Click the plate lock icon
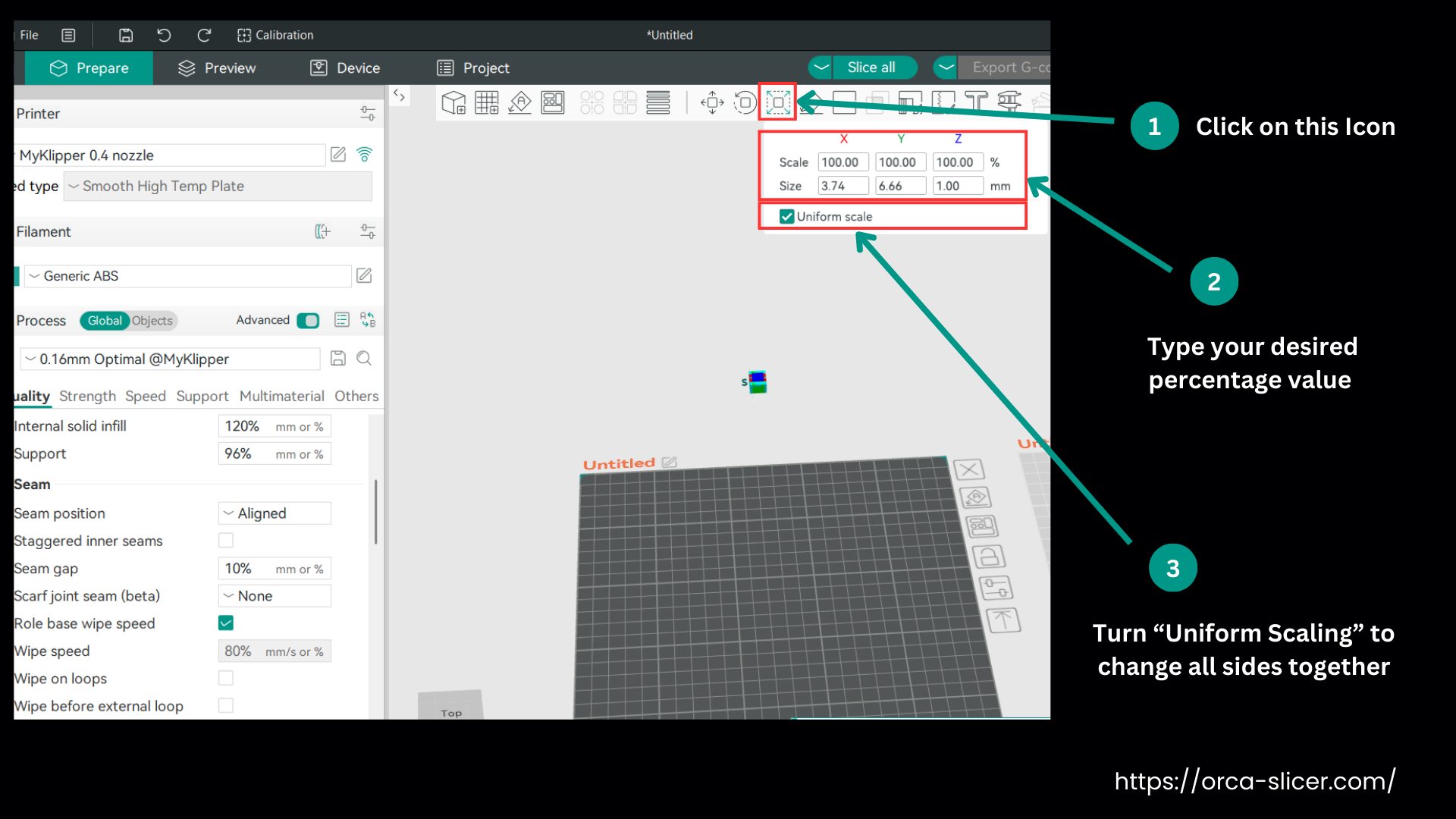 pyautogui.click(x=989, y=557)
